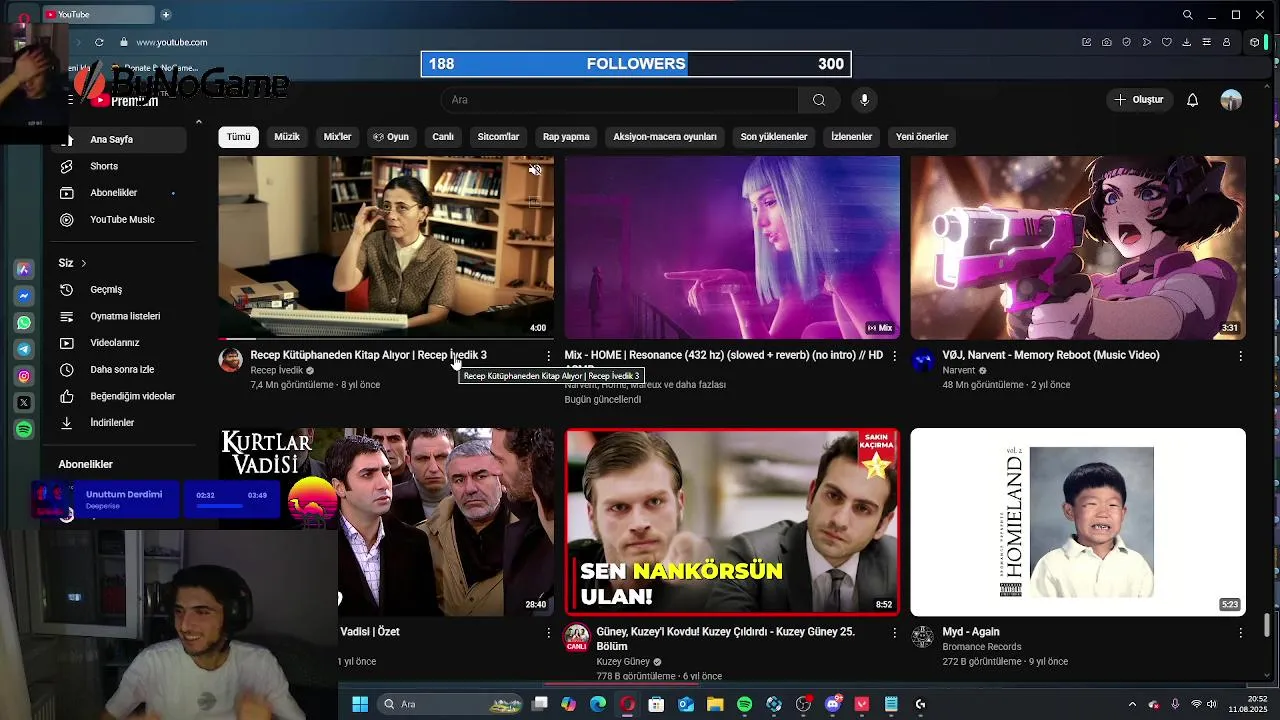
Task: Bookmark page with heart icon
Action: point(1166,42)
